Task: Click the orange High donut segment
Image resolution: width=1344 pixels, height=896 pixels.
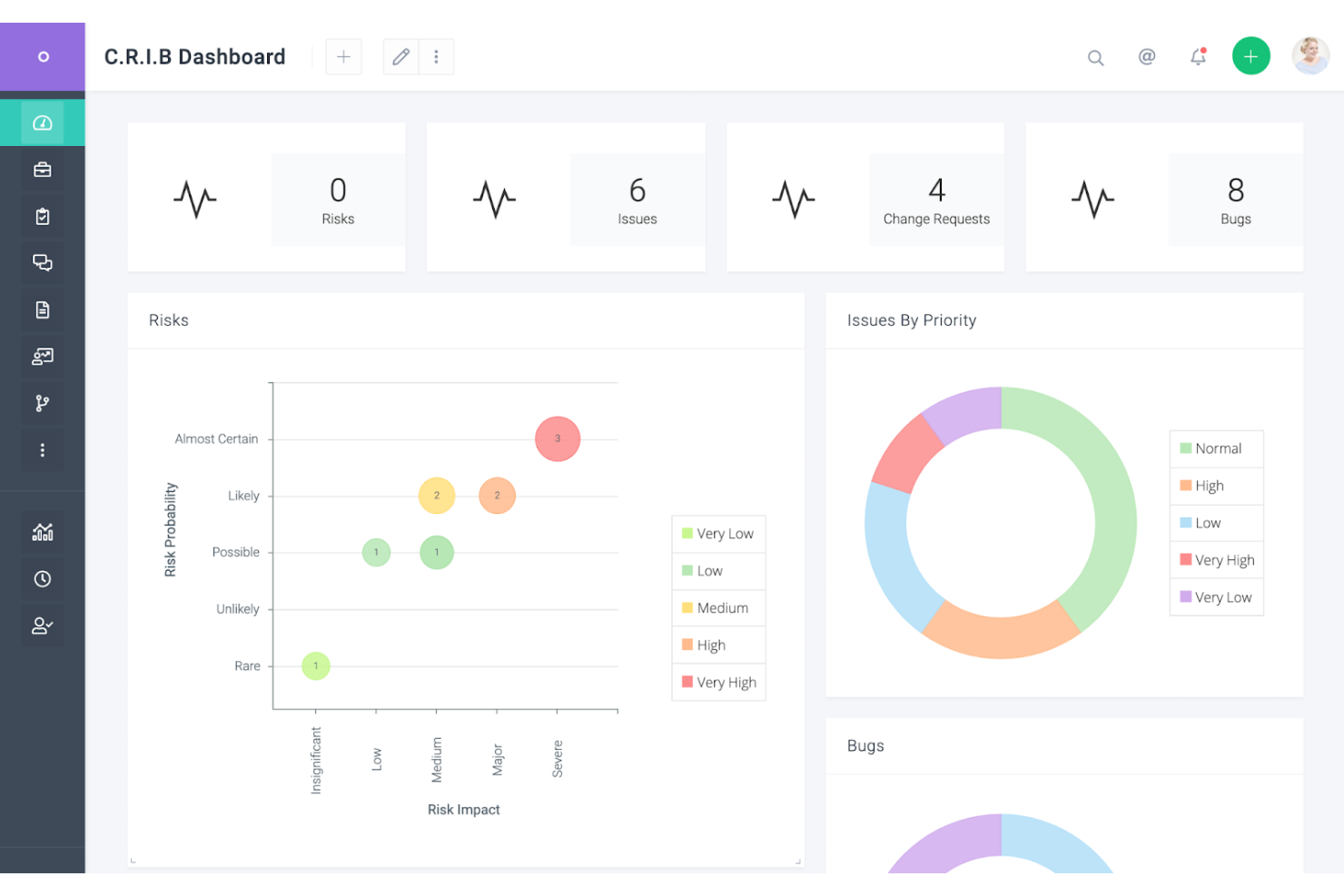Action: [1001, 637]
